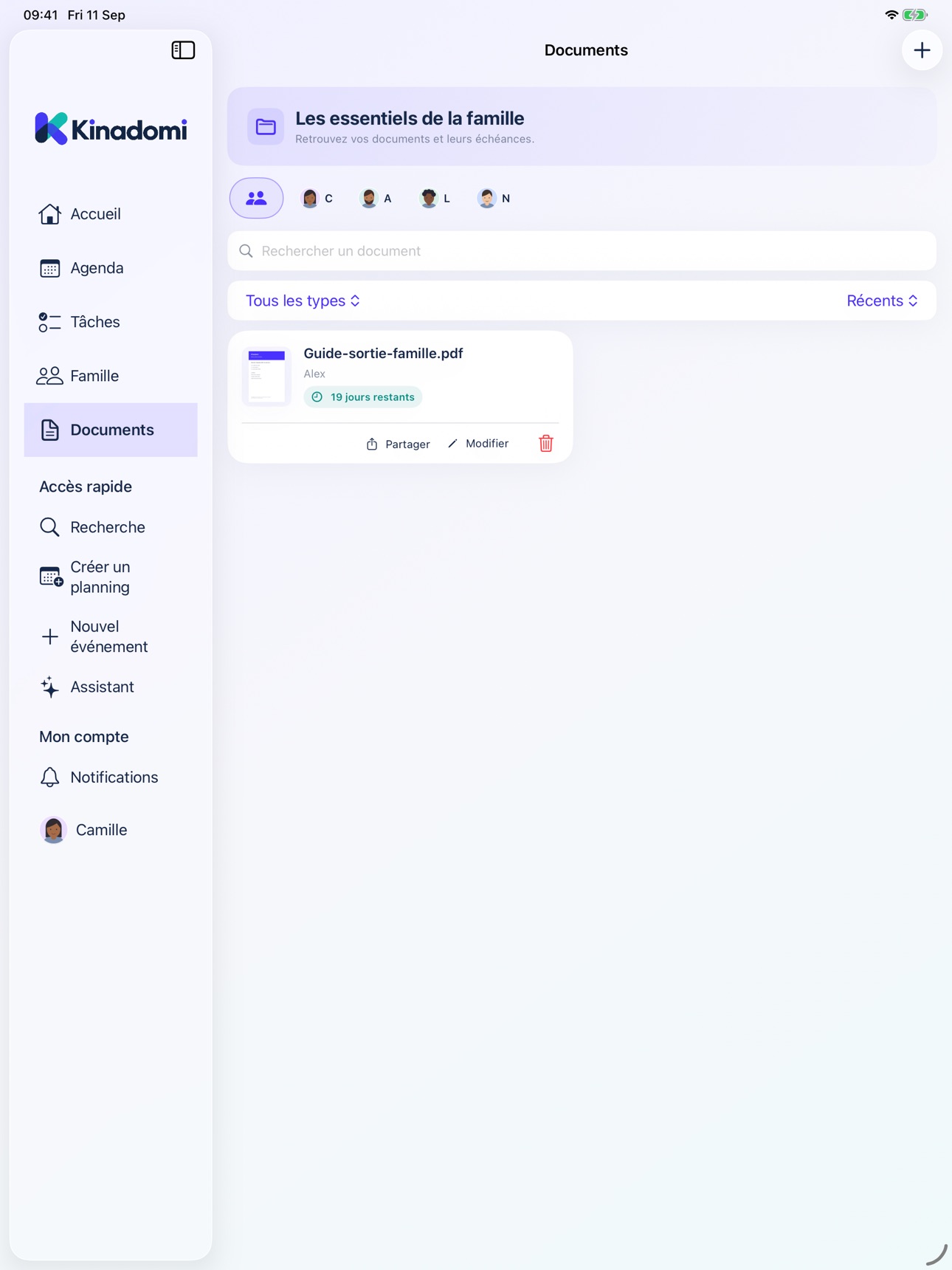The image size is (952, 1270).
Task: Click the Alex owner label on the document card
Action: tap(314, 374)
